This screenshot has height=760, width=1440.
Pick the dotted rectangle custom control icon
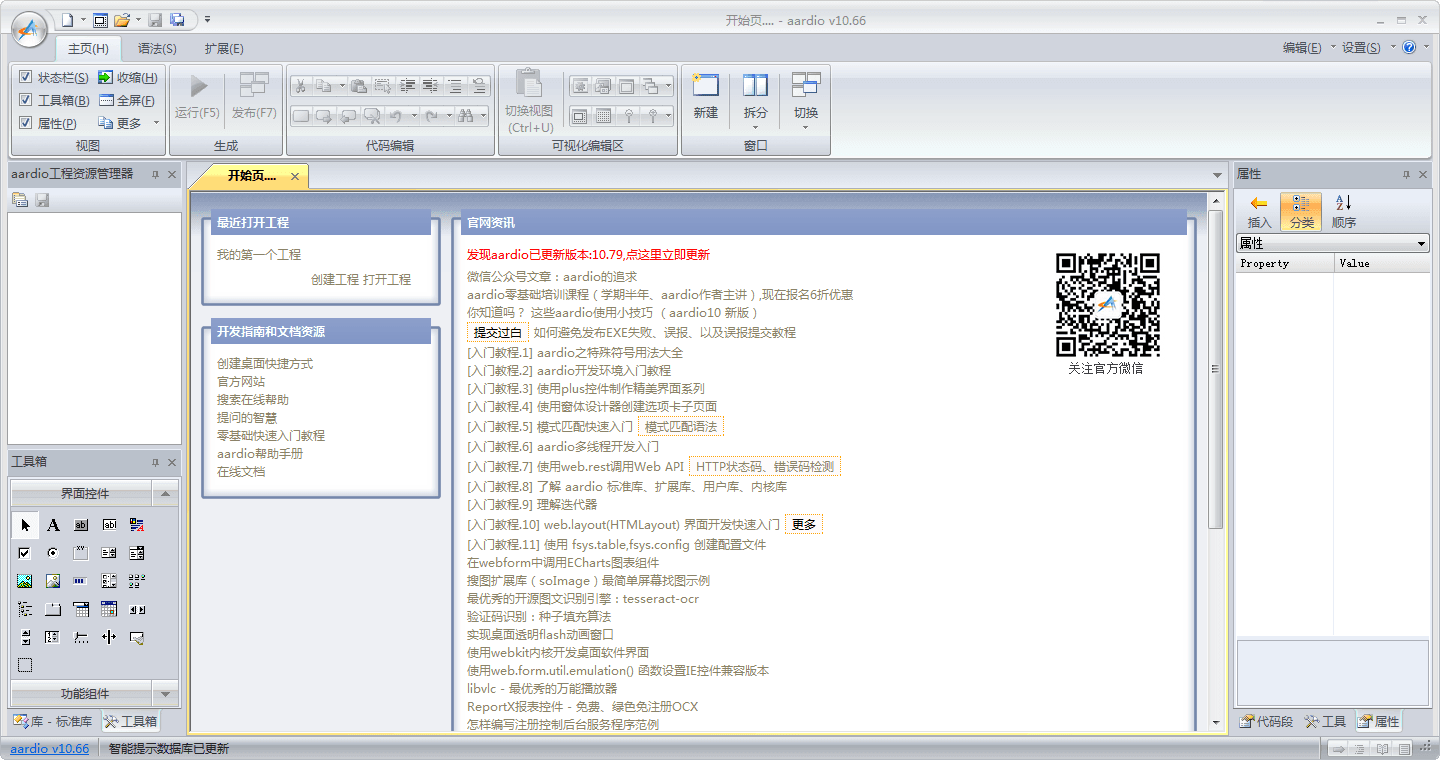click(x=25, y=665)
